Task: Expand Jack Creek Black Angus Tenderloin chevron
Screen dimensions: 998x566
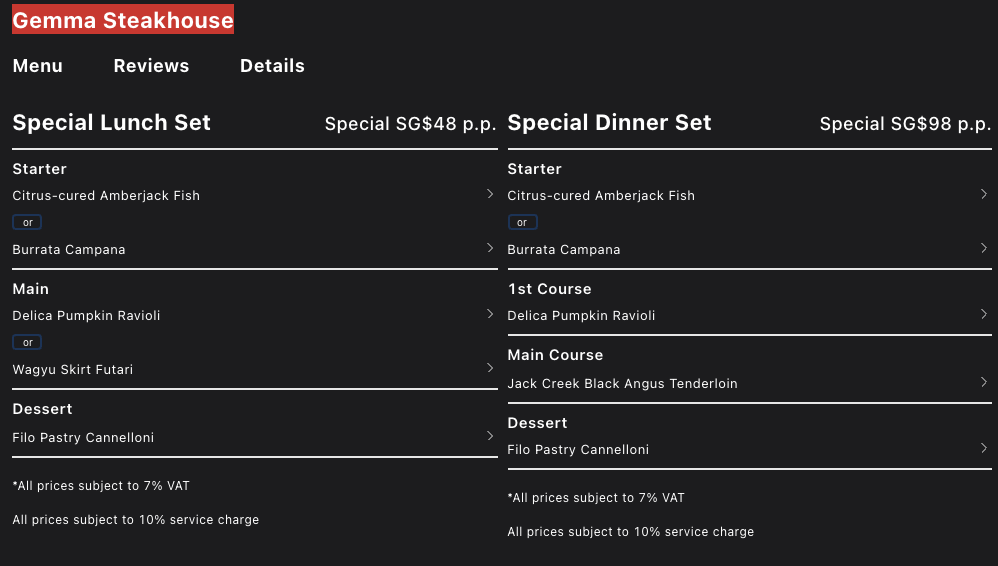Action: click(x=984, y=382)
